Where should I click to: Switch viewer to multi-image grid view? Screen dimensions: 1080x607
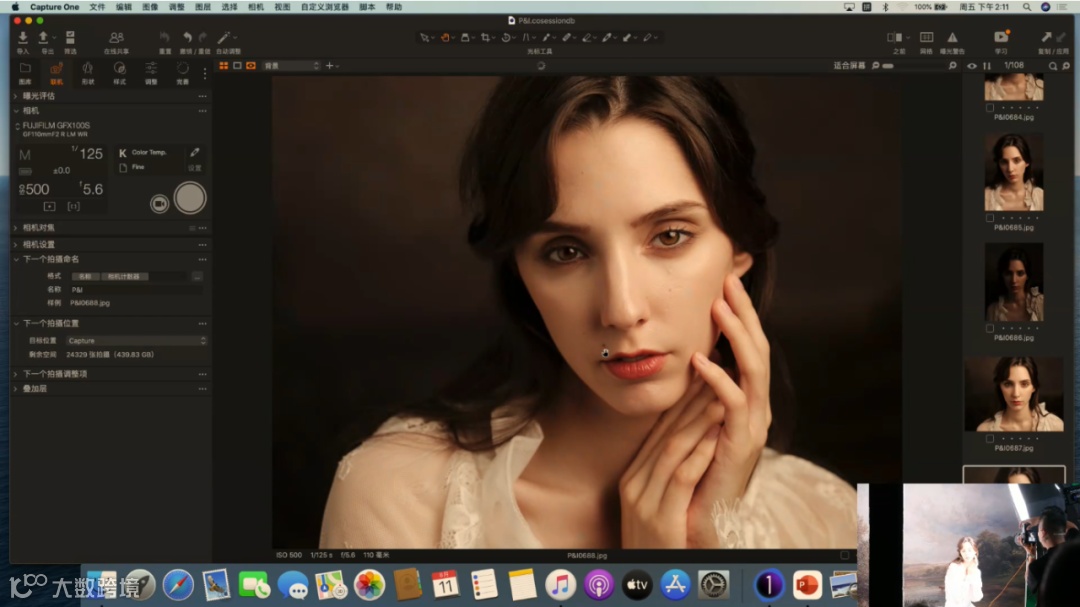point(224,65)
